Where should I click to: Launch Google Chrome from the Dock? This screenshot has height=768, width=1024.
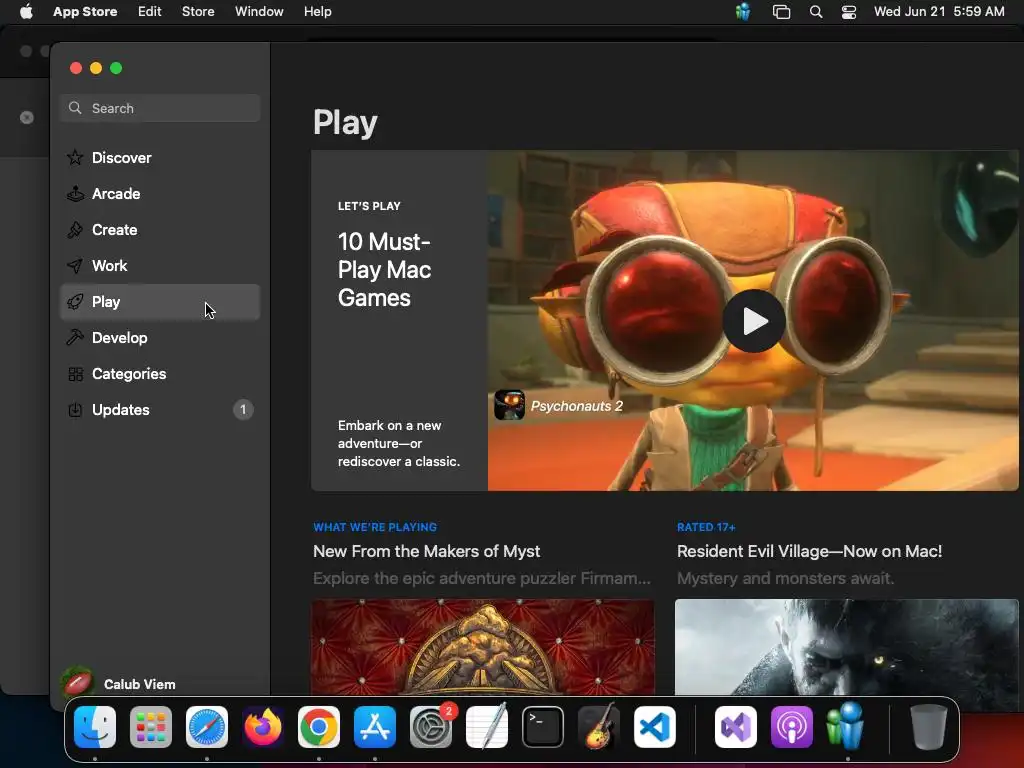319,727
